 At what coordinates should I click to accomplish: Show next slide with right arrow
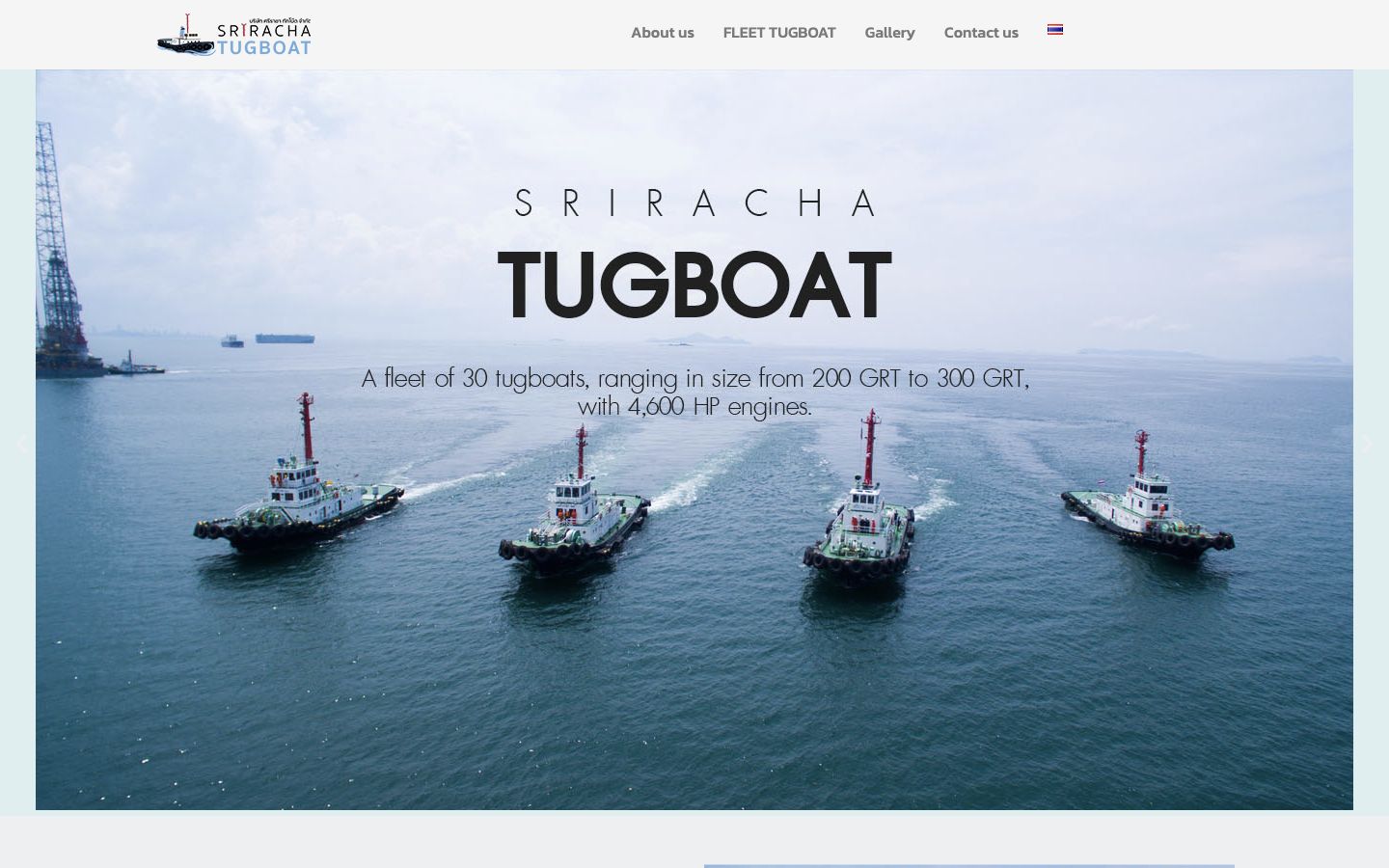click(1367, 444)
